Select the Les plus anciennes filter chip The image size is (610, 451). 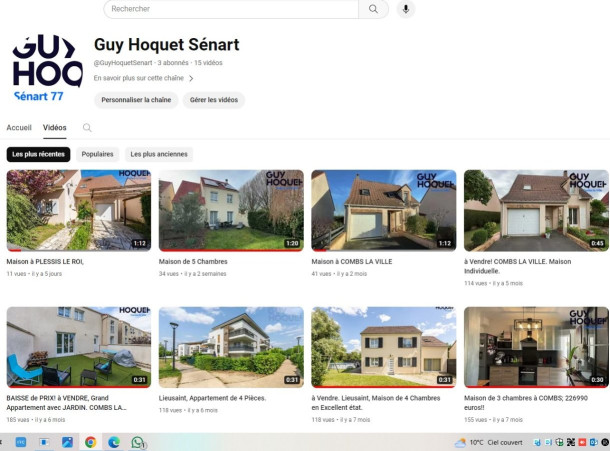(x=159, y=154)
